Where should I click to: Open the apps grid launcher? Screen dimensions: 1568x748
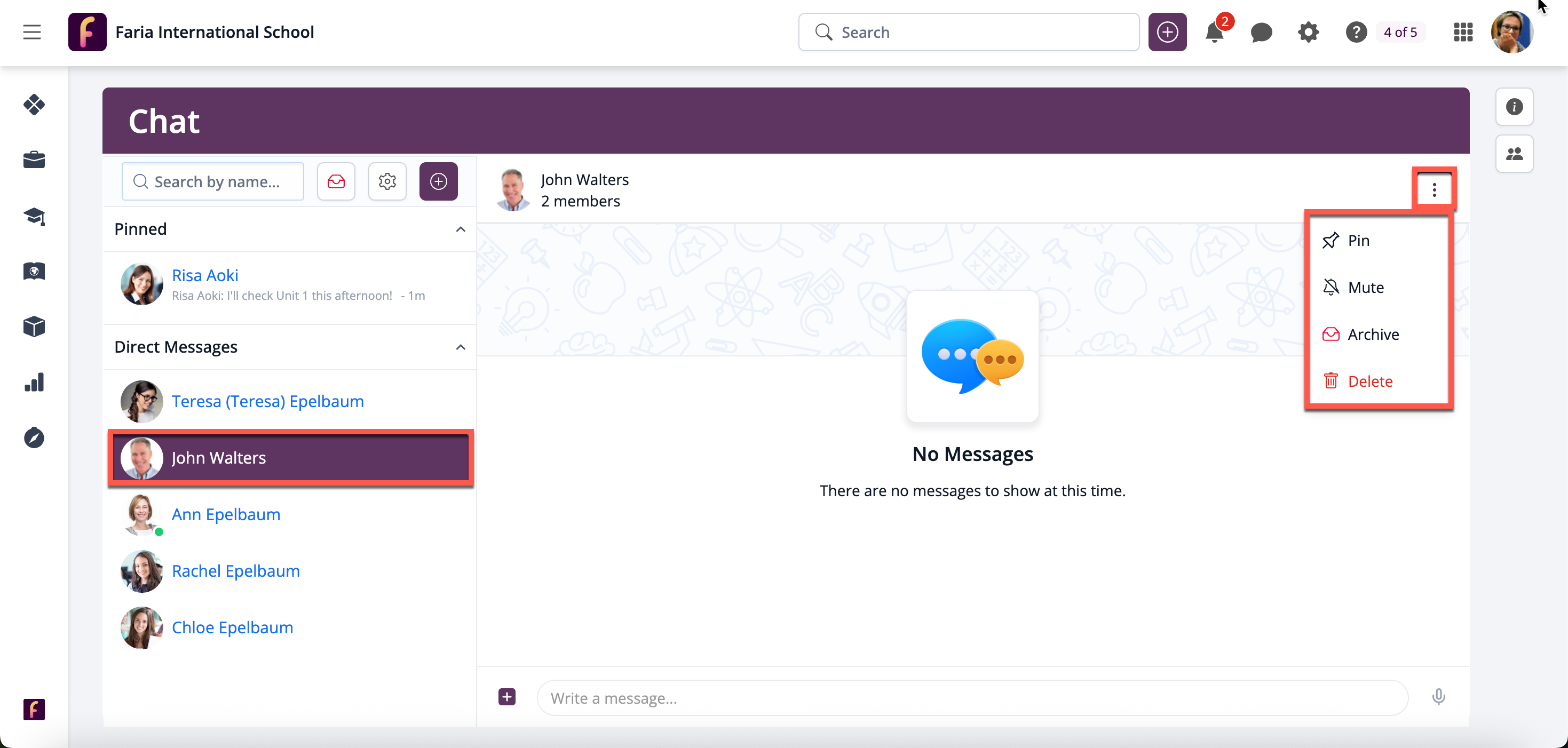pyautogui.click(x=1463, y=32)
